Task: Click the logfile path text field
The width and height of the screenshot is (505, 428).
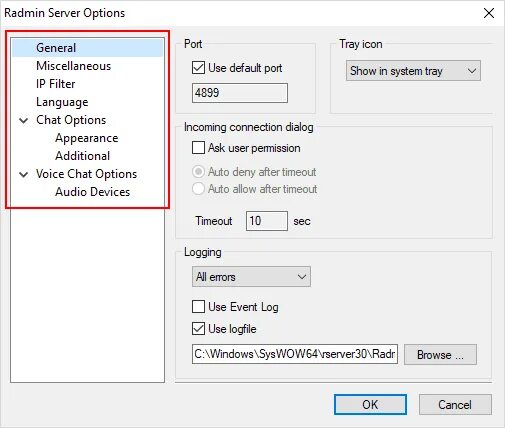Action: point(295,354)
